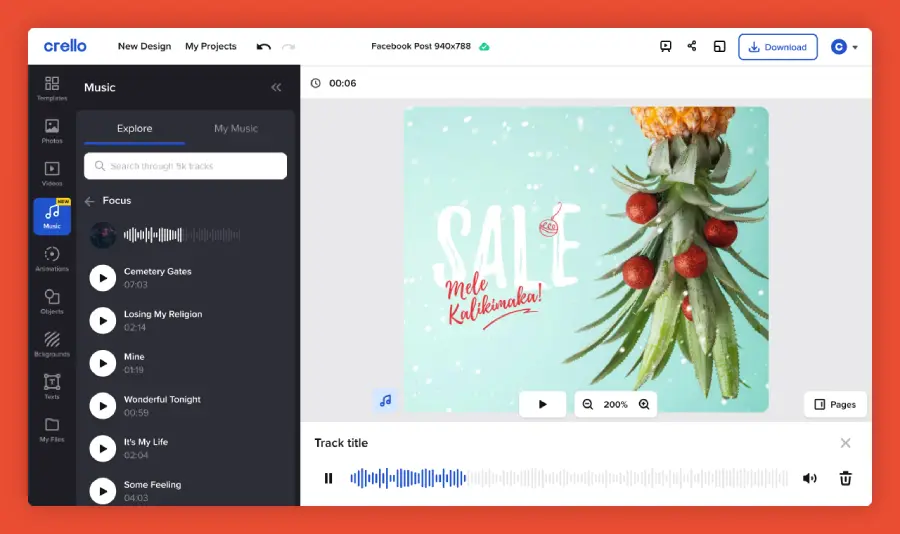Click the 200% zoom level value
Screen dimensions: 900x534
tap(615, 404)
